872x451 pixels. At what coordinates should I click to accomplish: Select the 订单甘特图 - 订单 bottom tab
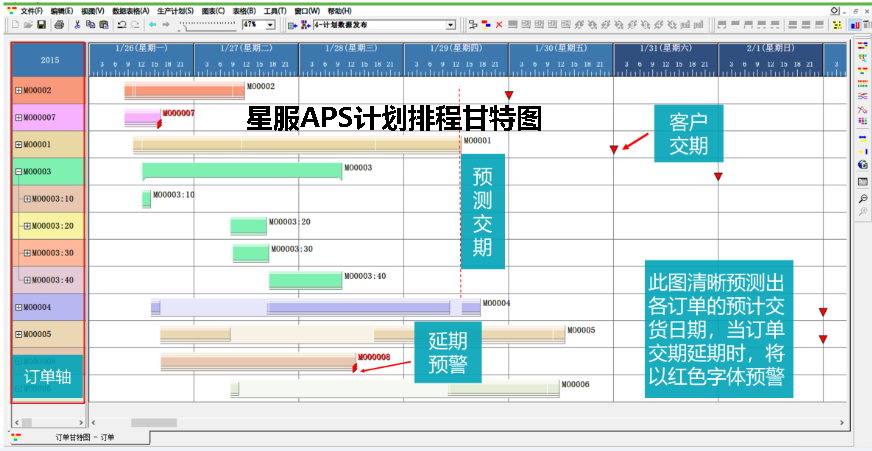coord(84,437)
